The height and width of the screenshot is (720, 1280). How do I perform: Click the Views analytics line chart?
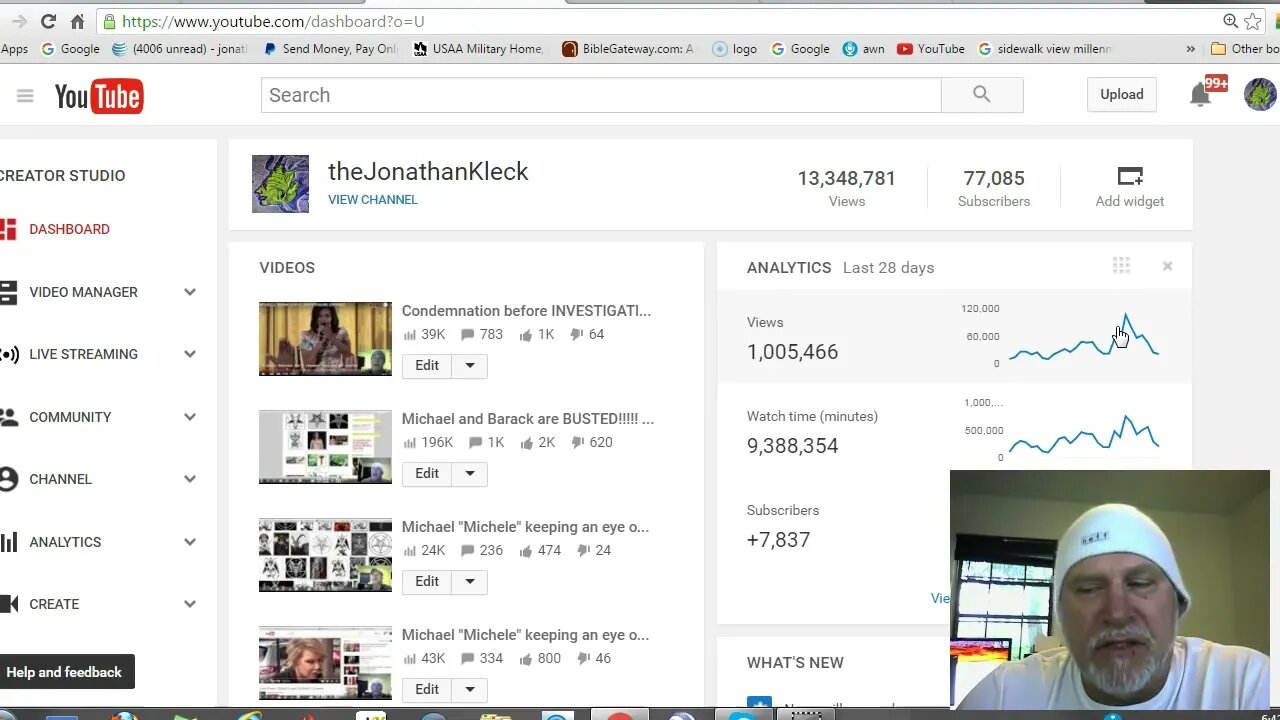click(1084, 338)
